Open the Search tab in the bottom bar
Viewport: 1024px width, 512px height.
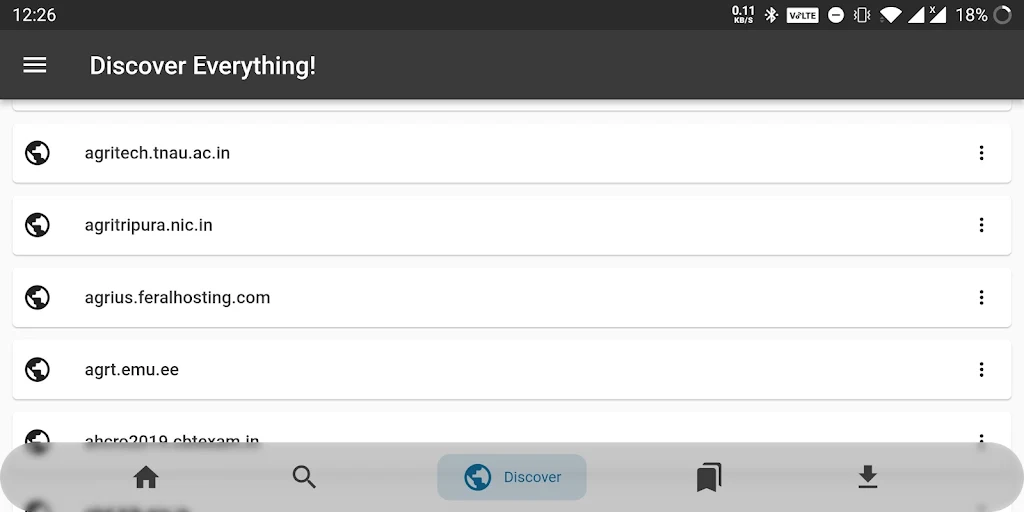[x=304, y=477]
